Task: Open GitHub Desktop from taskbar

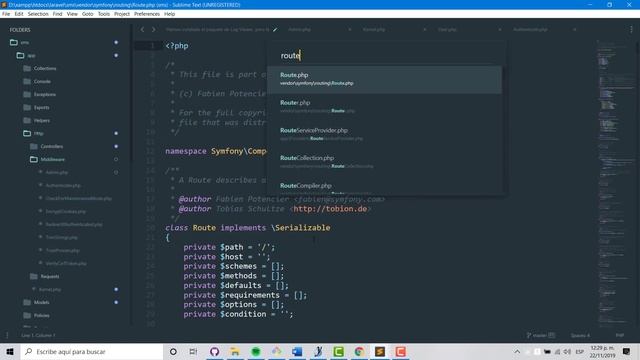Action: coord(214,351)
